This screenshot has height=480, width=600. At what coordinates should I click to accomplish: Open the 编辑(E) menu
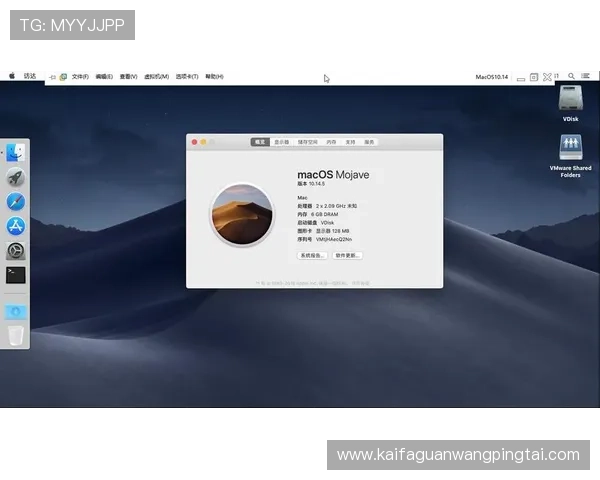pos(104,77)
